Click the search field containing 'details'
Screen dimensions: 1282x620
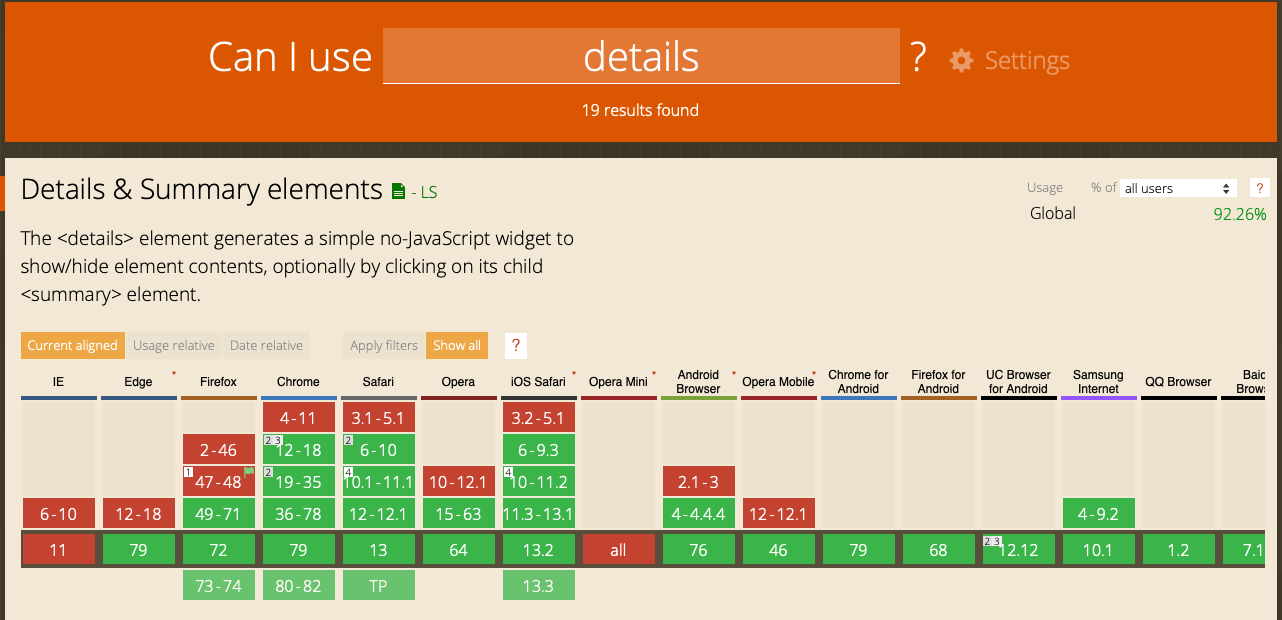tap(641, 56)
